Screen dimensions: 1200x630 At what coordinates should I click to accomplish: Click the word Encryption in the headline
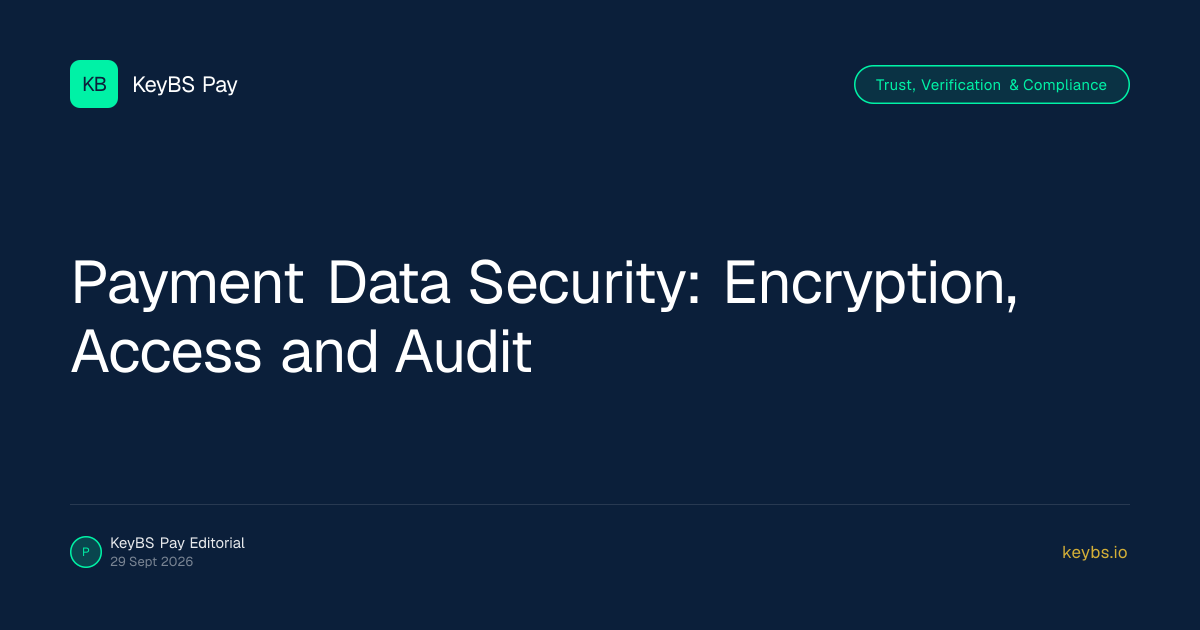click(x=870, y=283)
